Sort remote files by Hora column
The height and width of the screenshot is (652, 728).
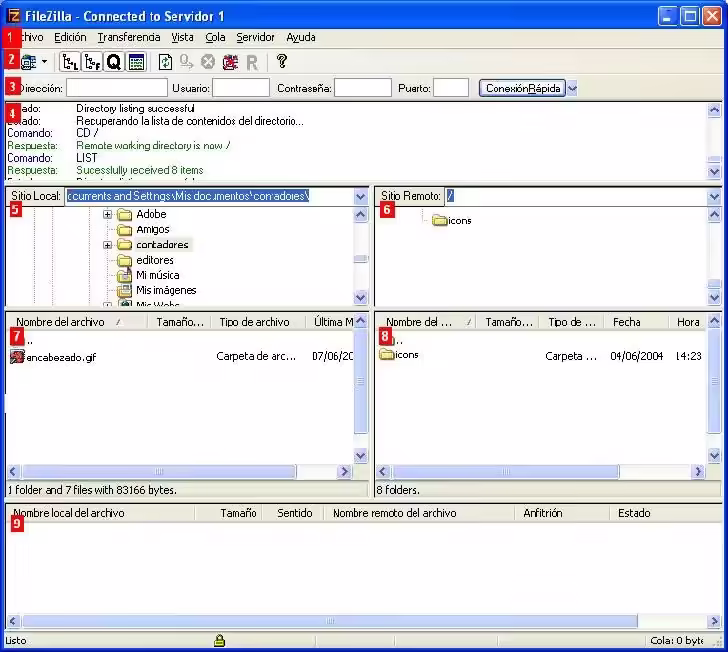[688, 322]
